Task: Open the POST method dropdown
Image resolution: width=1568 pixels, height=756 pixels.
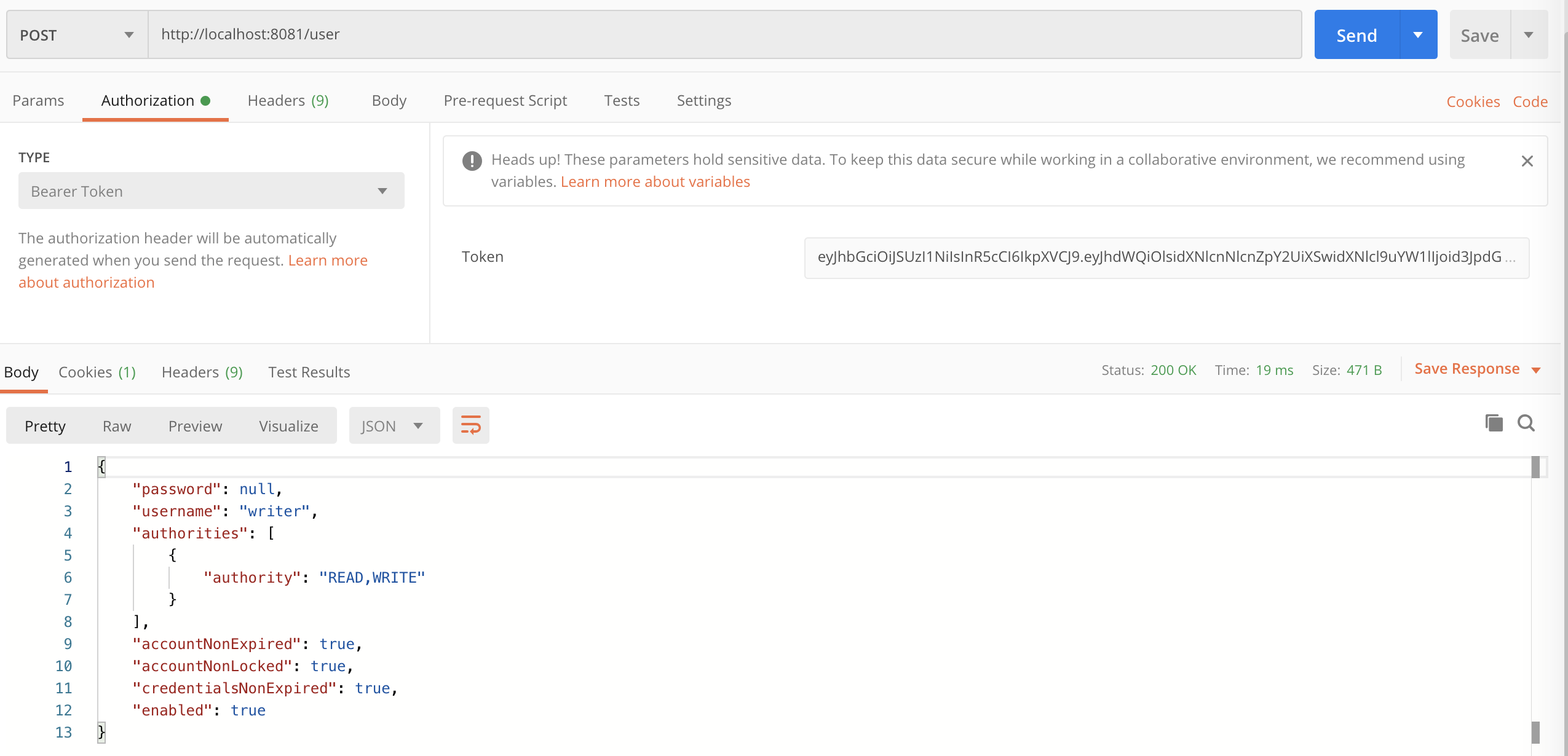Action: pos(77,35)
